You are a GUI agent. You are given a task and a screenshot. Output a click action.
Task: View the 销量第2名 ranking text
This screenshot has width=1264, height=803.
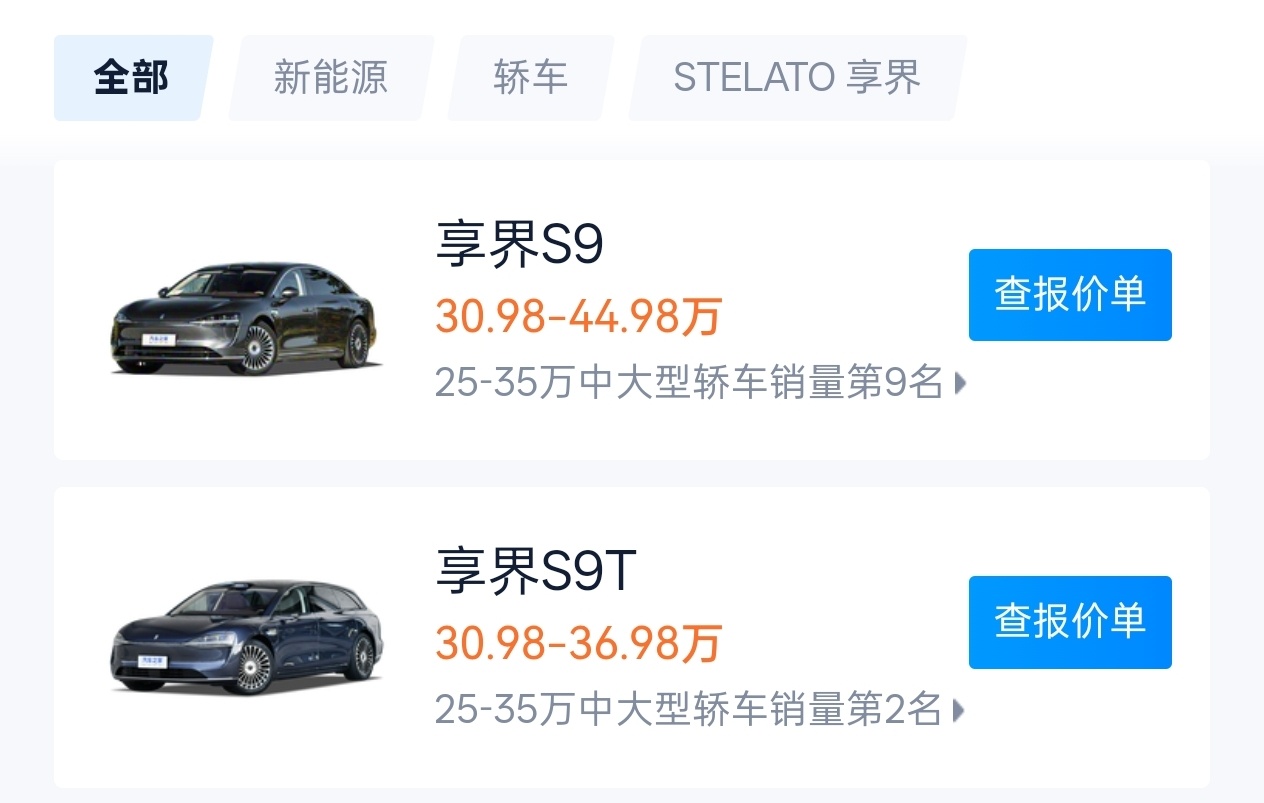688,711
